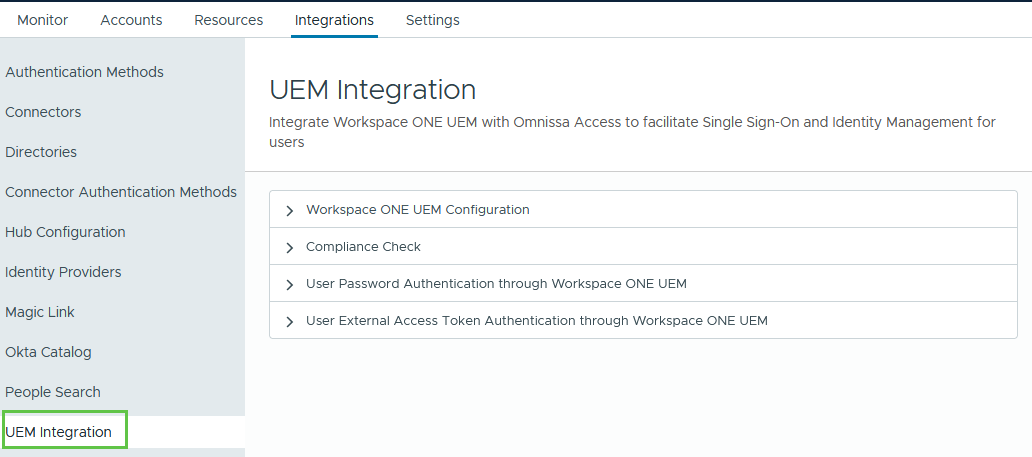Select Connectors in the sidebar
The image size is (1032, 457).
(x=43, y=112)
